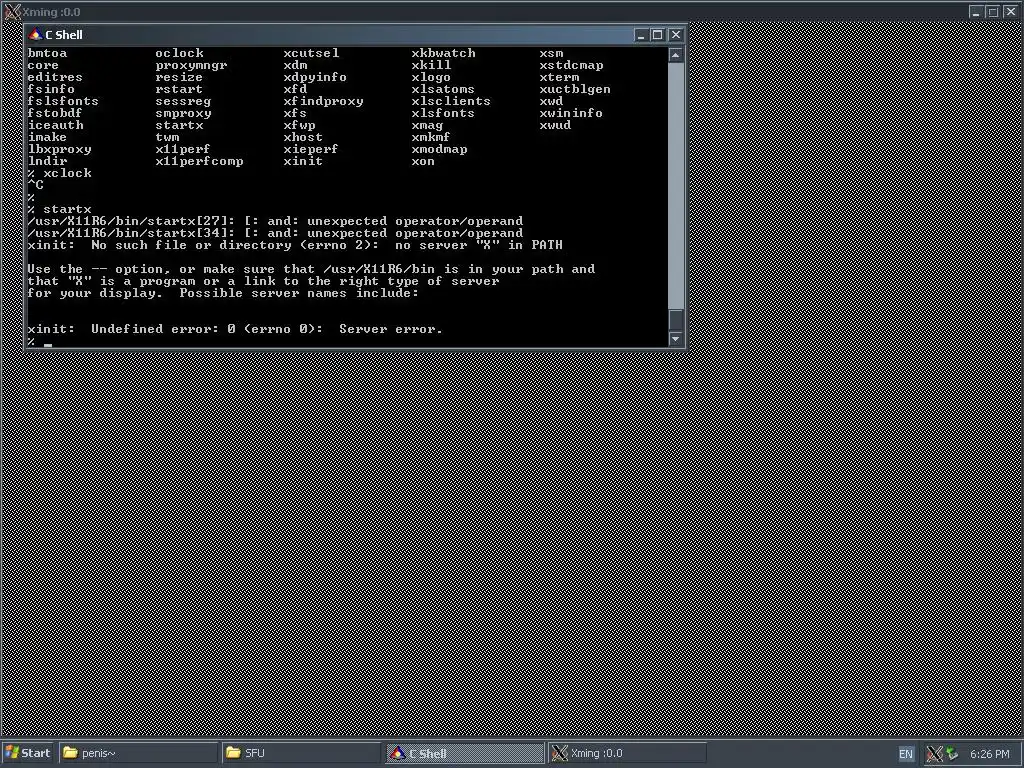The image size is (1024, 768).
Task: Click 'Undefined error: 0' xinit line
Action: pyautogui.click(x=235, y=328)
